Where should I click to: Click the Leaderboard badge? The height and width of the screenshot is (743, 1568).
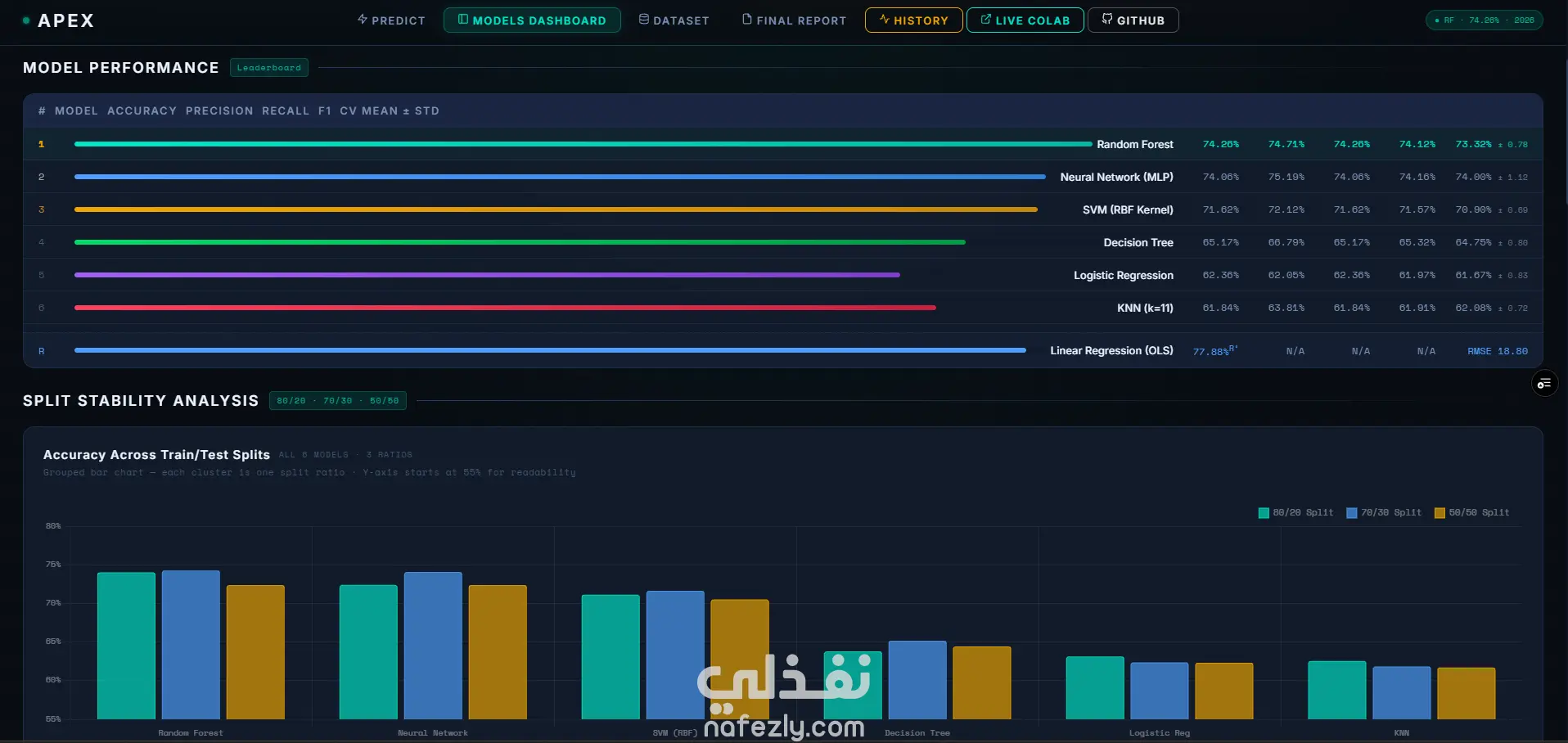click(x=269, y=68)
